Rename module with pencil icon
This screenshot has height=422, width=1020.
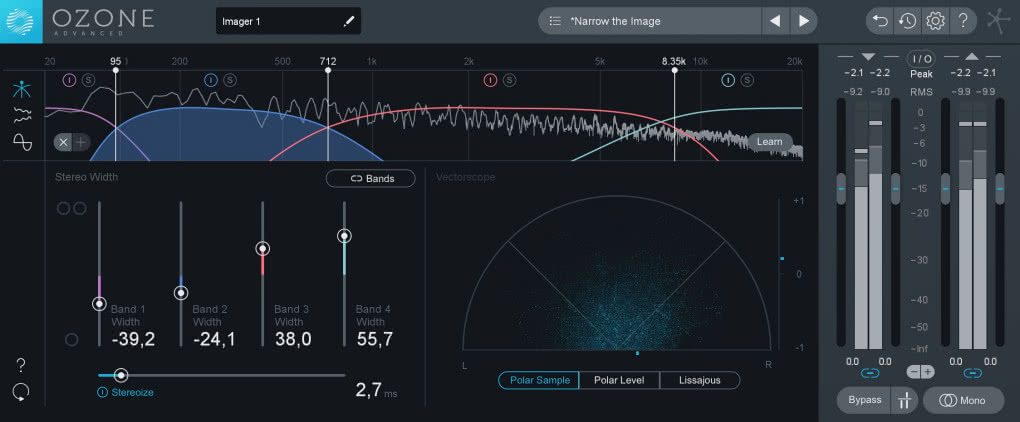click(x=349, y=21)
